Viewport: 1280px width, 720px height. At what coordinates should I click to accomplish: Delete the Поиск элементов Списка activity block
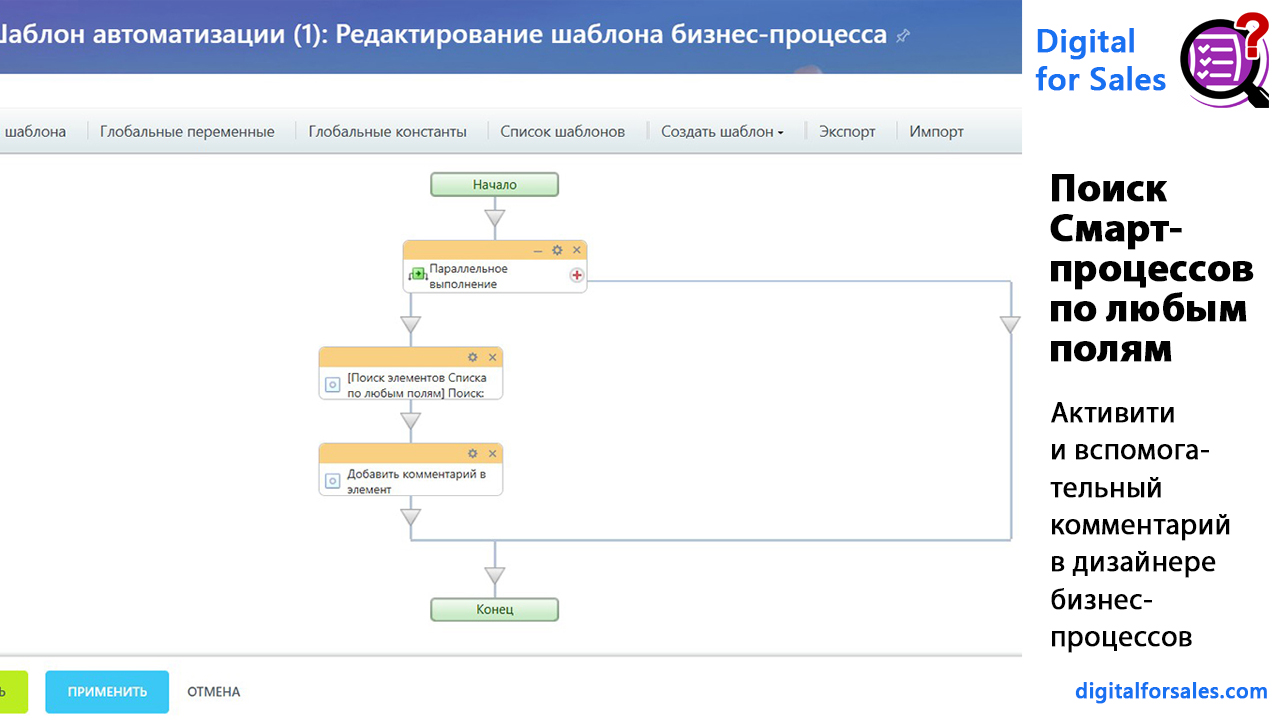coord(492,357)
